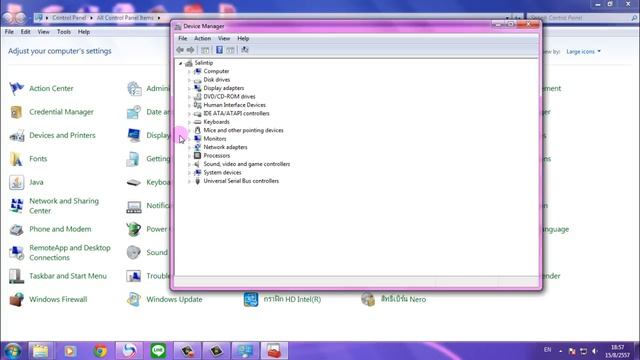
Task: Click All Control Panel Items breadcrumb
Action: (x=125, y=18)
